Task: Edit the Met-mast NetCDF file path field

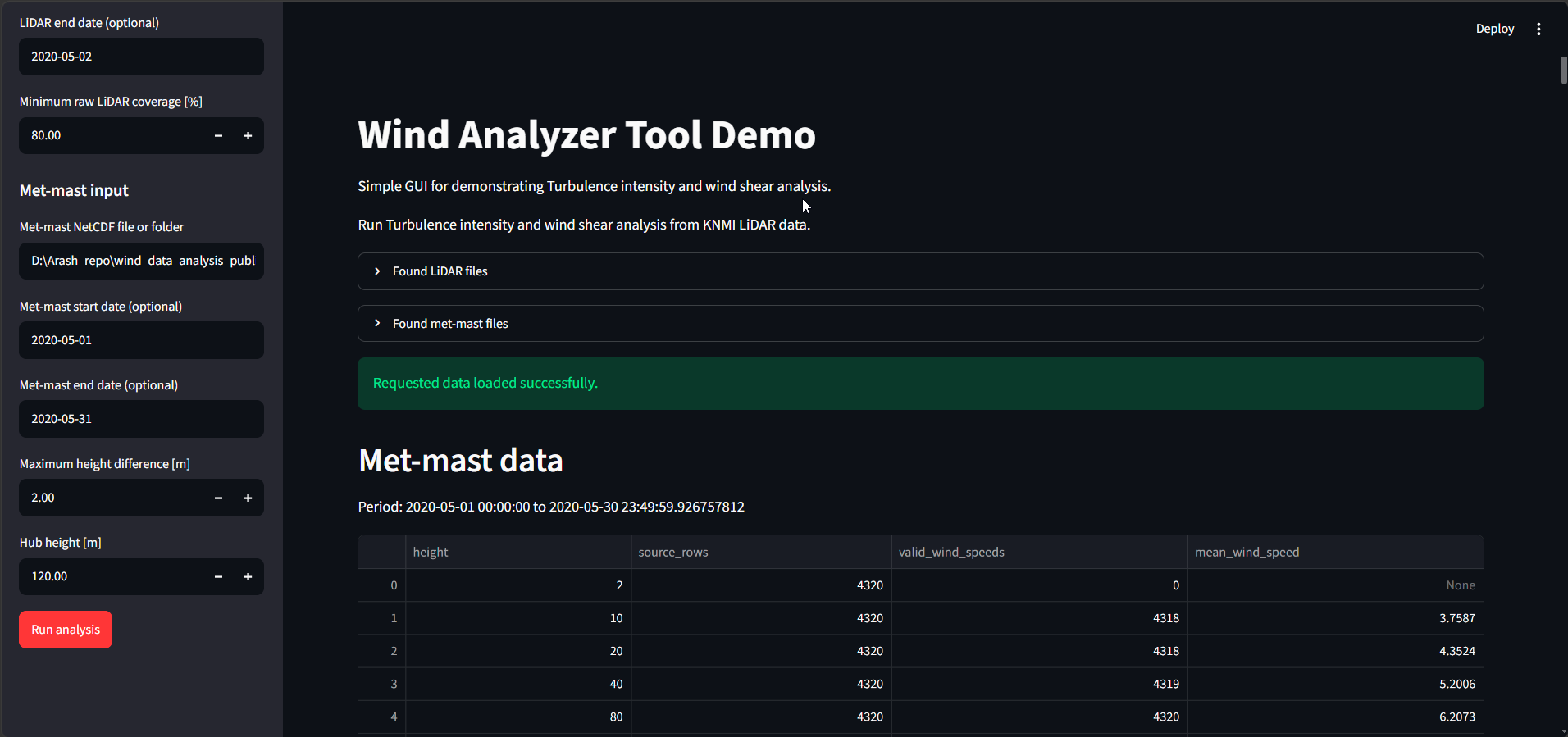Action: (141, 261)
